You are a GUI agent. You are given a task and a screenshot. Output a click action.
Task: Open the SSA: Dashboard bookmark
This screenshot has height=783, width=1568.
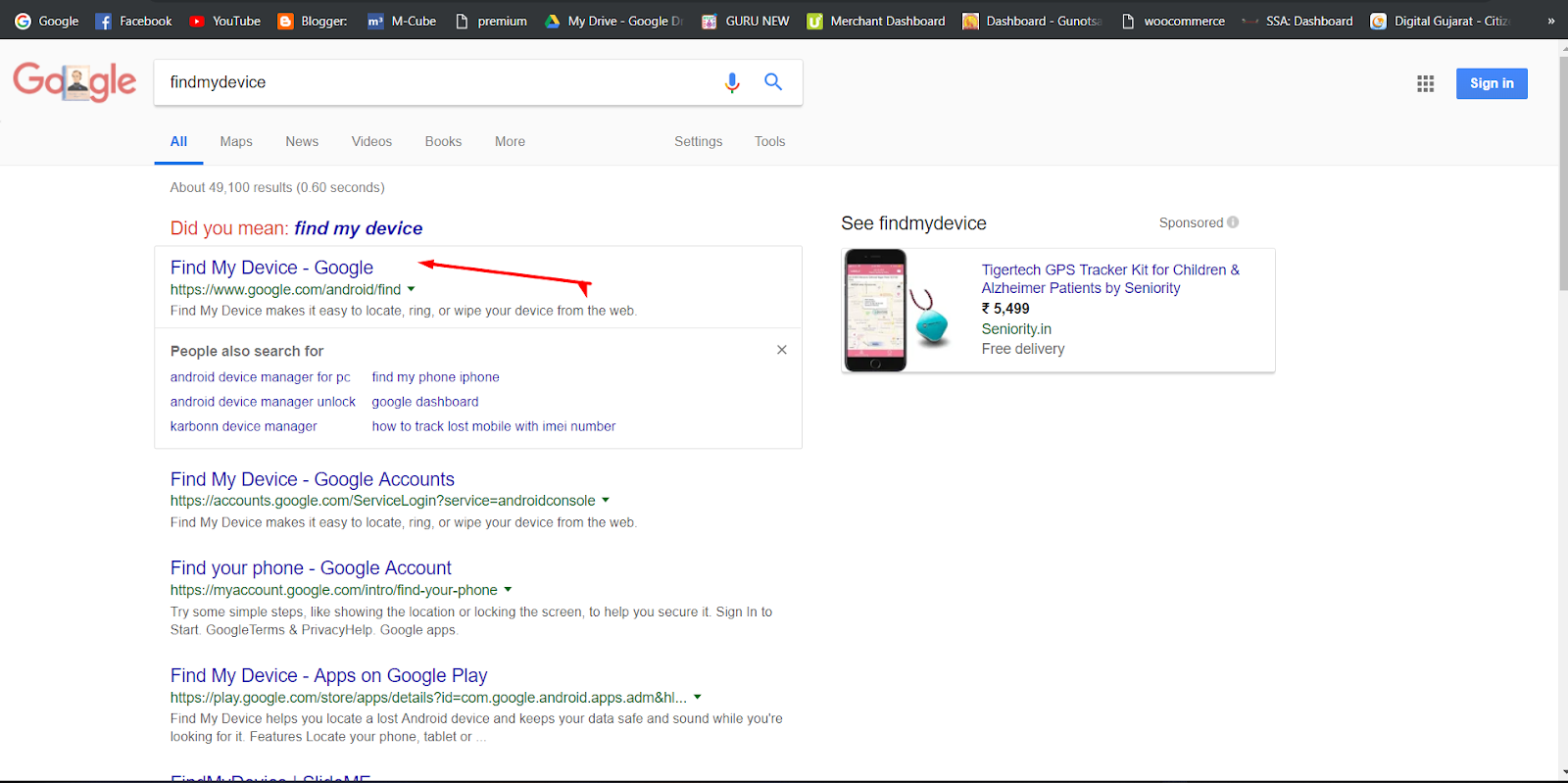click(x=1298, y=21)
